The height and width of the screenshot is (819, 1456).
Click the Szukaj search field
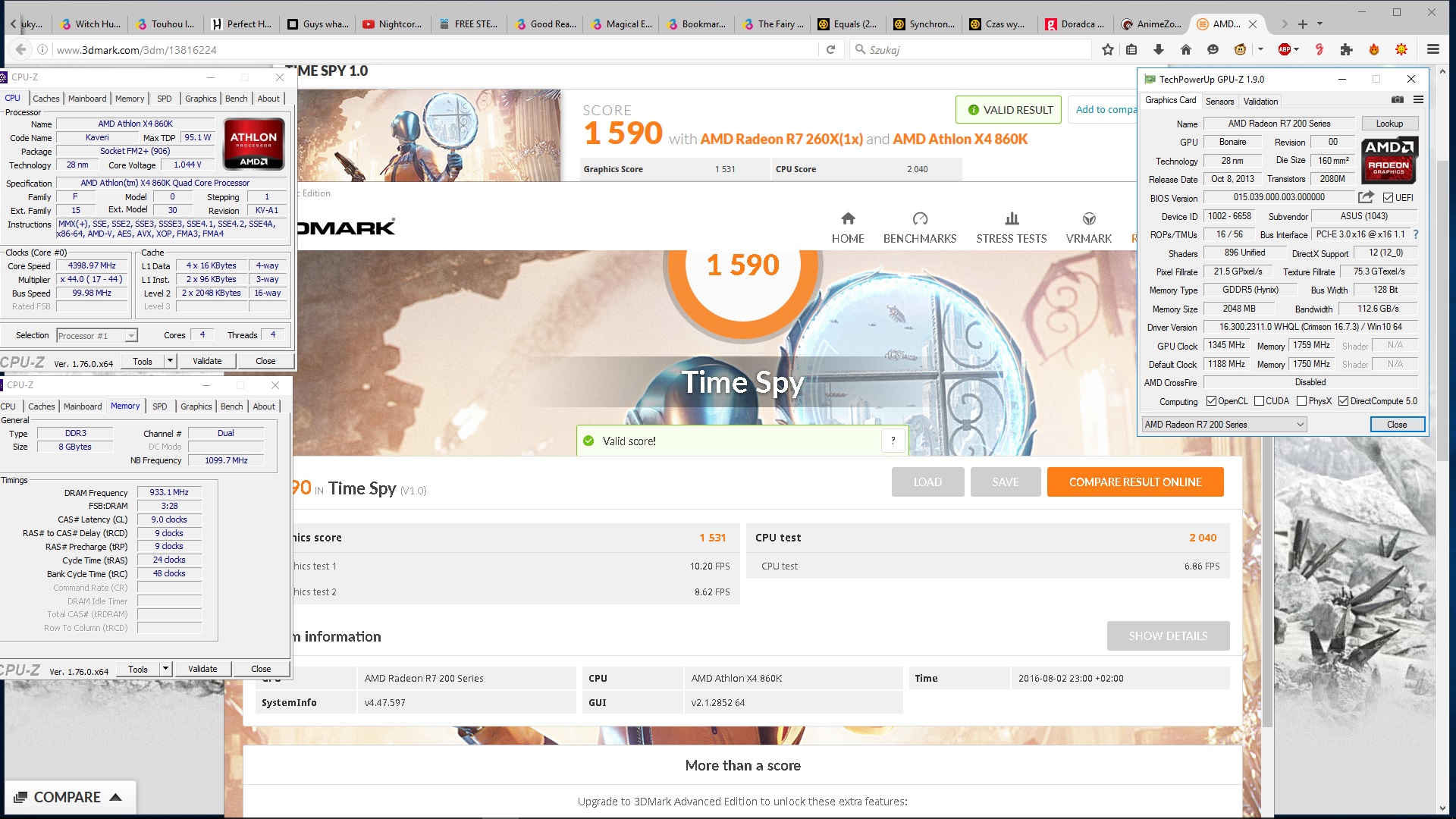pyautogui.click(x=972, y=49)
